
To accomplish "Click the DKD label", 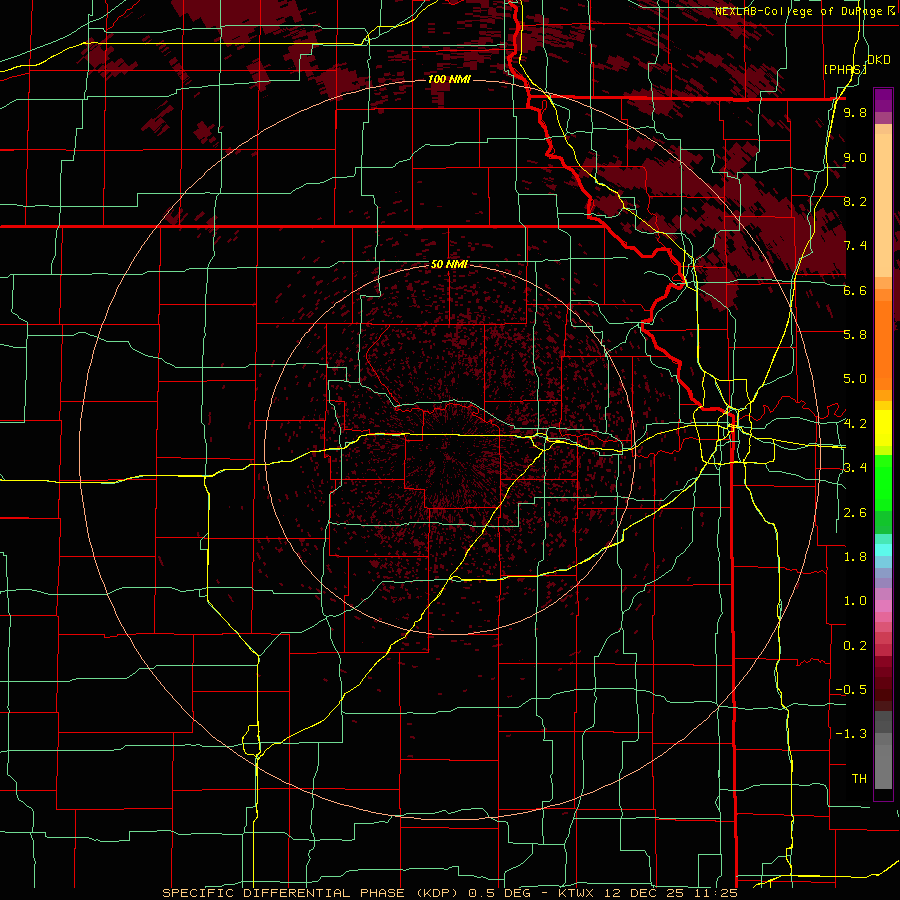I will coord(879,60).
